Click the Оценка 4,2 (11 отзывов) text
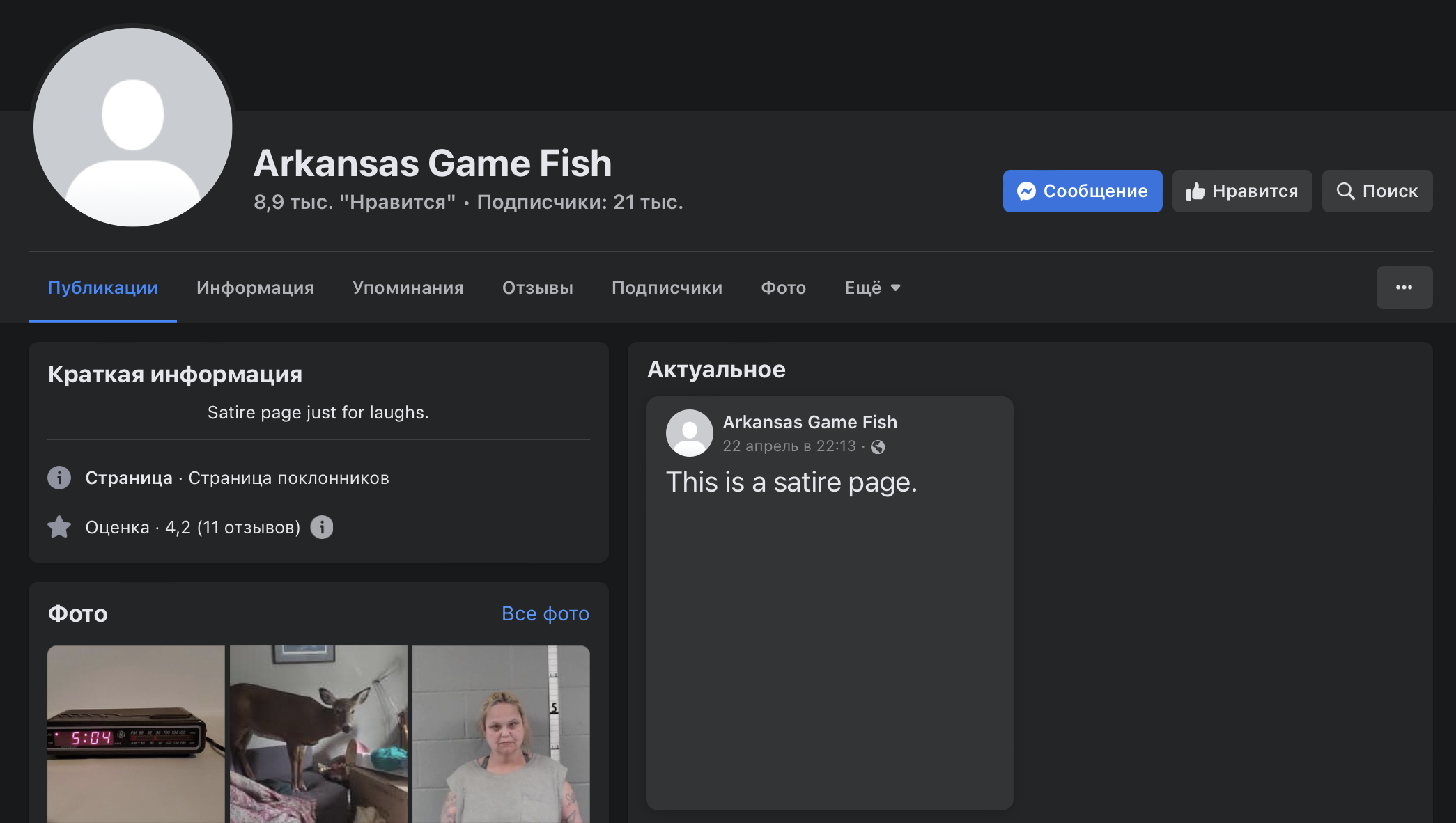The image size is (1456, 823). 193,527
